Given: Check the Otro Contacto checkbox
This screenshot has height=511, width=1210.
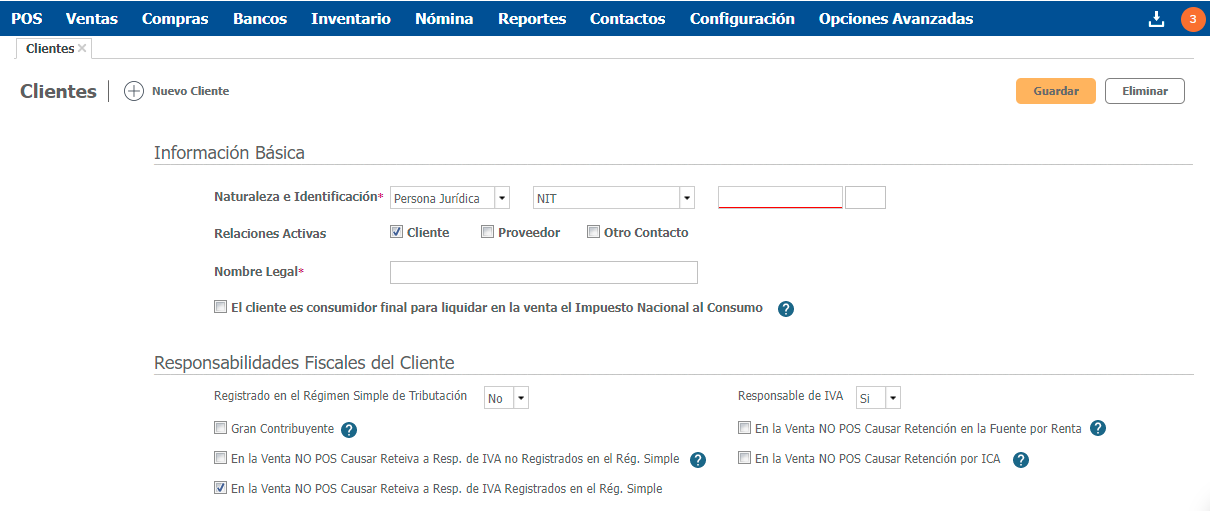Looking at the screenshot, I should (x=593, y=232).
